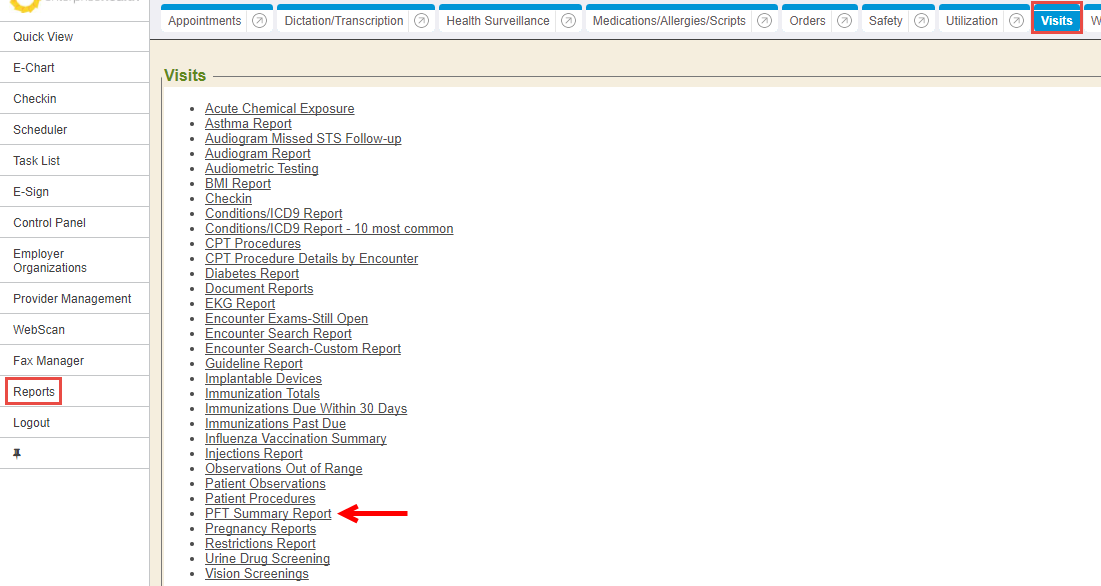Open the Urine Drug Screening report

[267, 559]
